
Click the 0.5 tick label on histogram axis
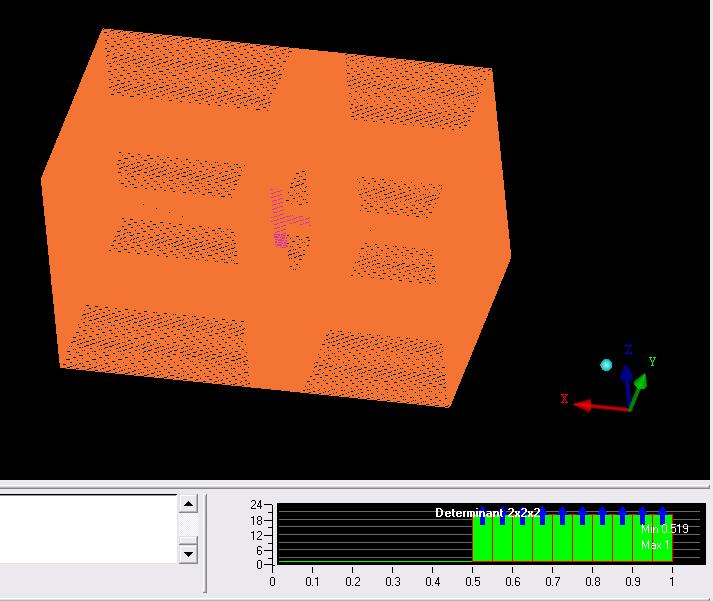[472, 582]
